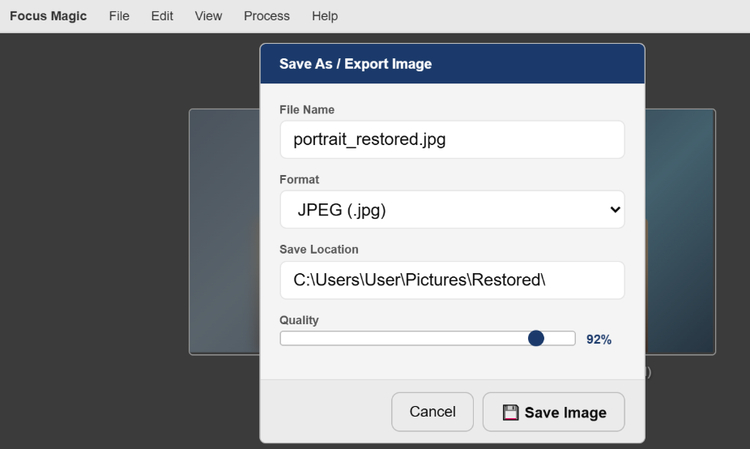Click the Quality label
The image size is (750, 449).
coord(299,320)
